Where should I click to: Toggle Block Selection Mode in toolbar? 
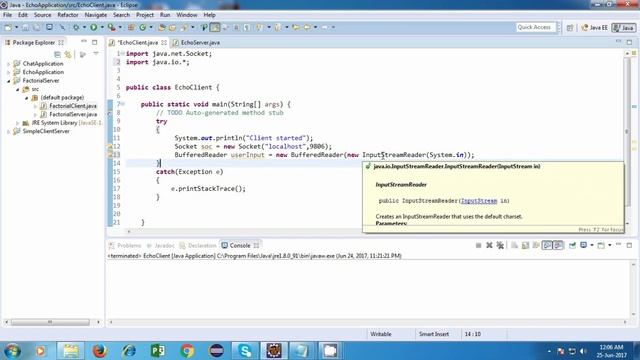[236, 27]
